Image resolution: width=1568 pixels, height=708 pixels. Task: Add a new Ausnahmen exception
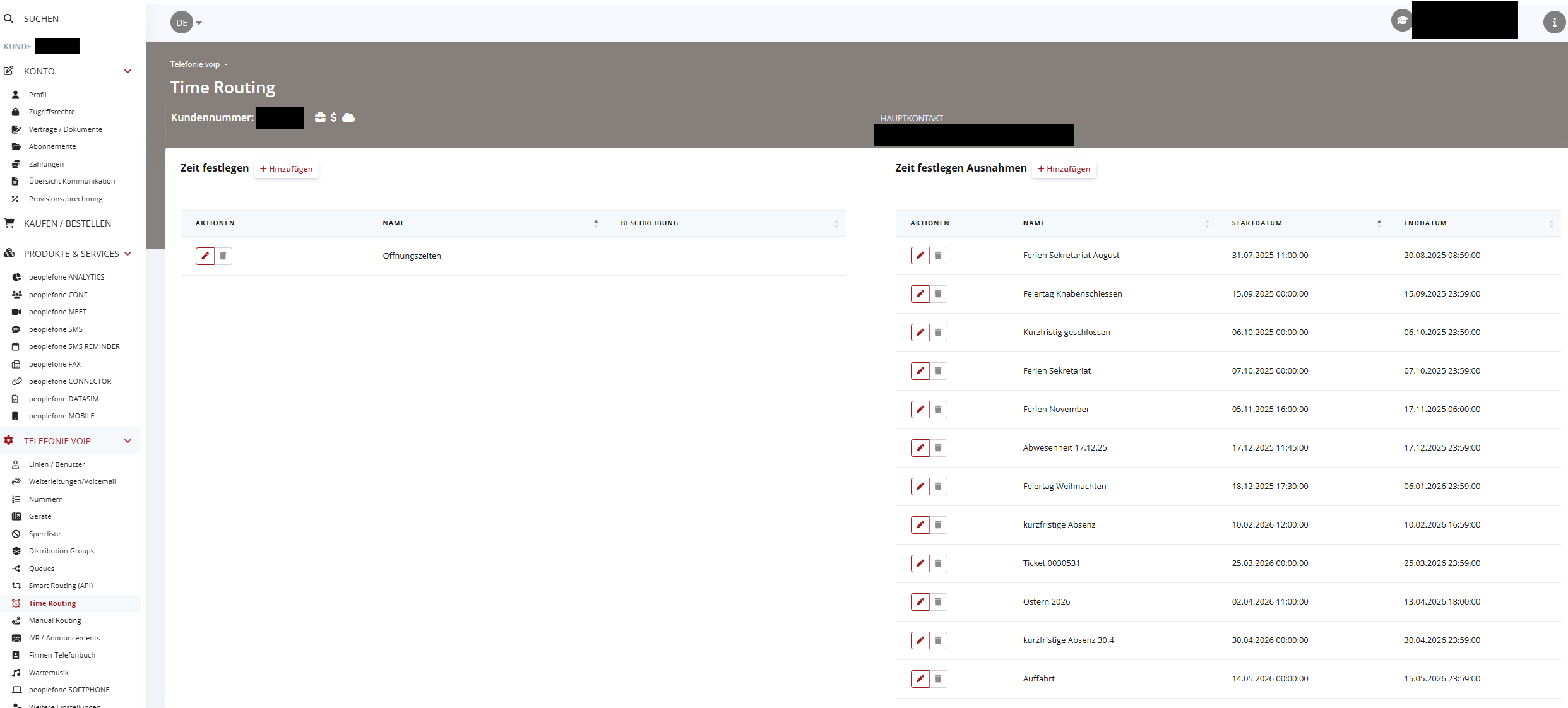pos(1064,169)
